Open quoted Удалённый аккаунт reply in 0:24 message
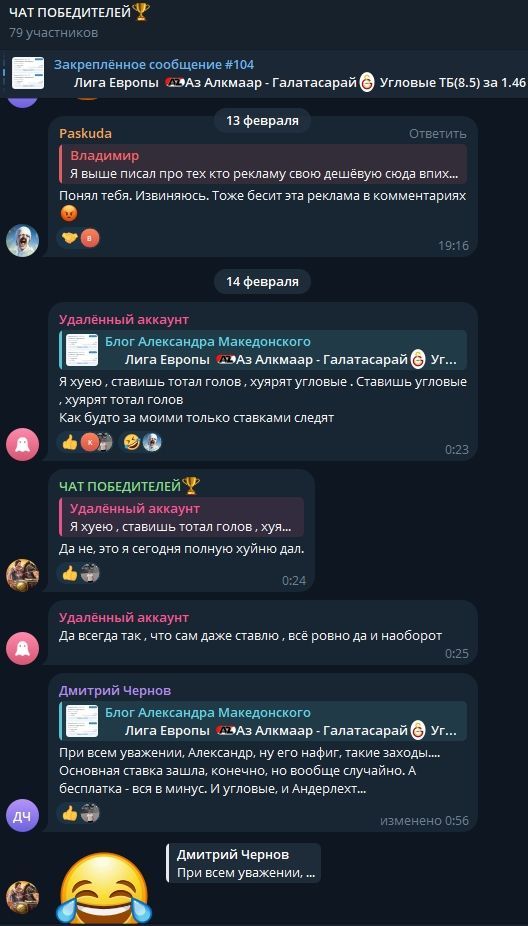The height and width of the screenshot is (926, 528). tap(181, 517)
